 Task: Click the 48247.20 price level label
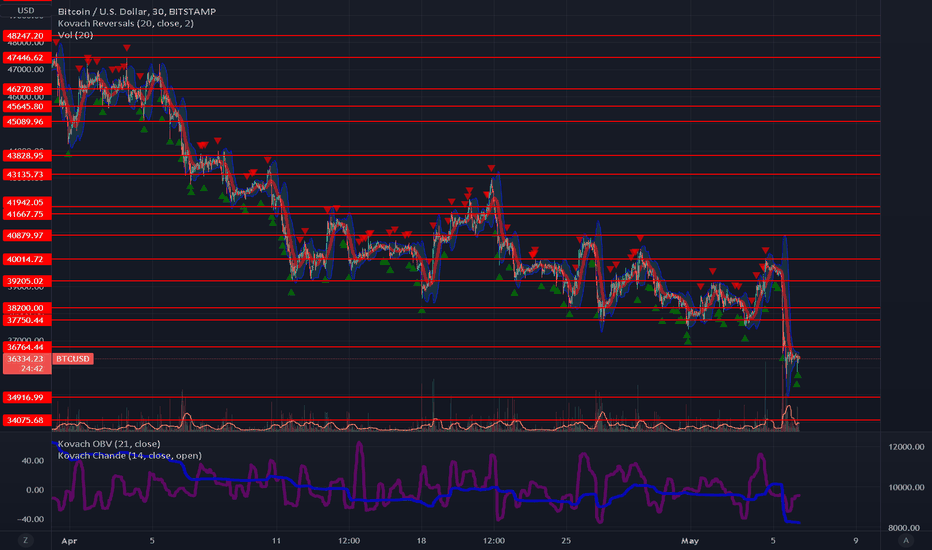pos(27,36)
